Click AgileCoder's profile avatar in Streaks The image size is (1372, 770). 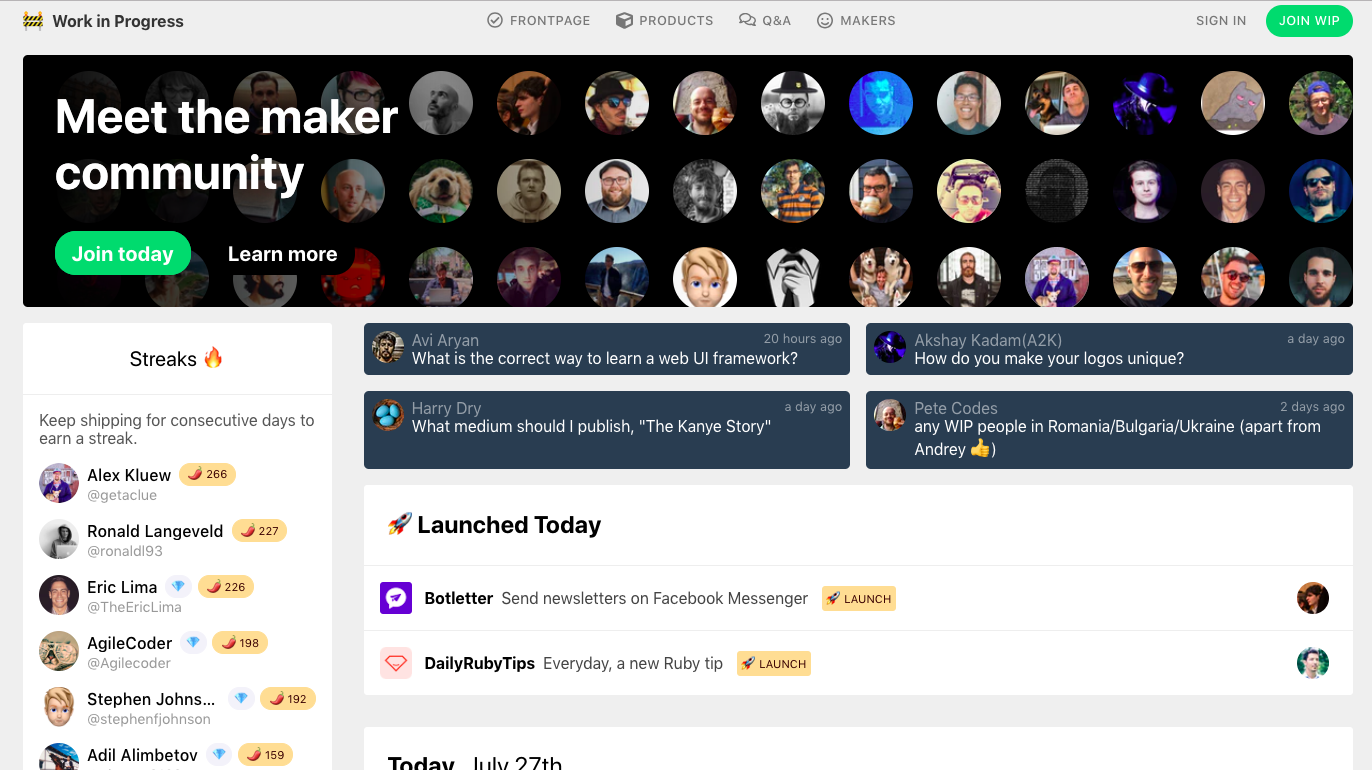(59, 651)
